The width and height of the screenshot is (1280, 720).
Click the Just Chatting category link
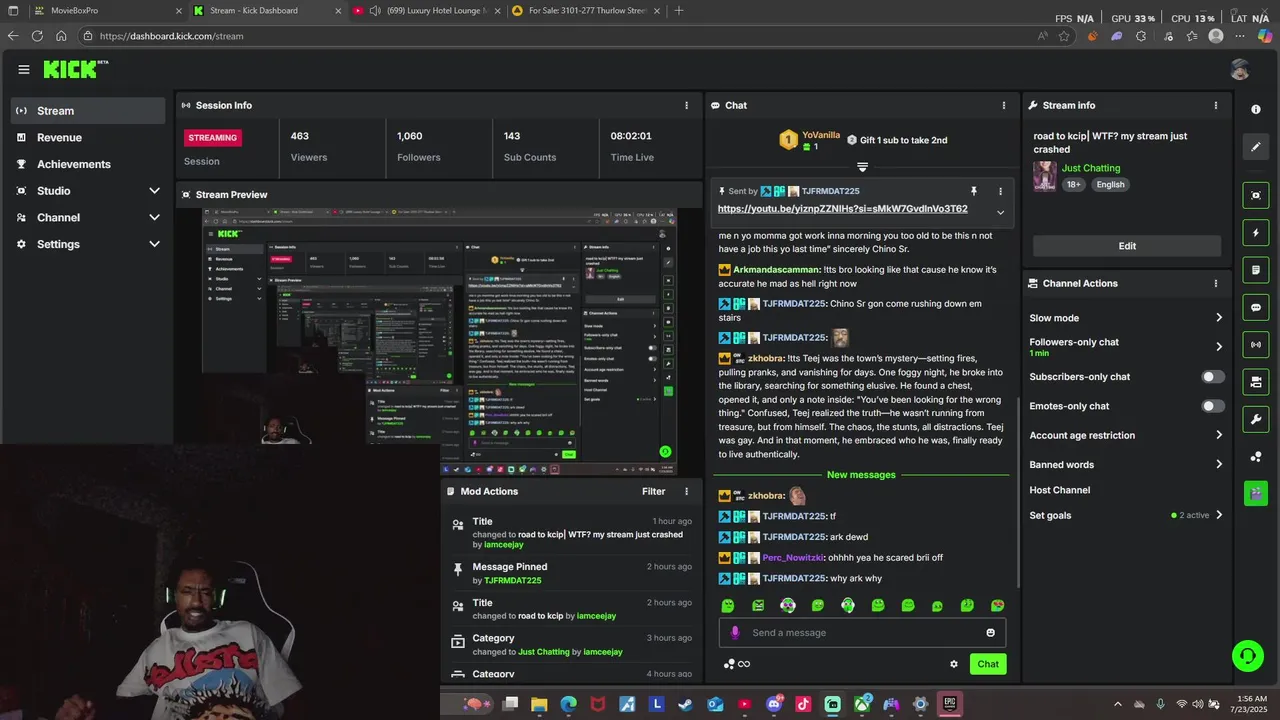click(x=1091, y=168)
